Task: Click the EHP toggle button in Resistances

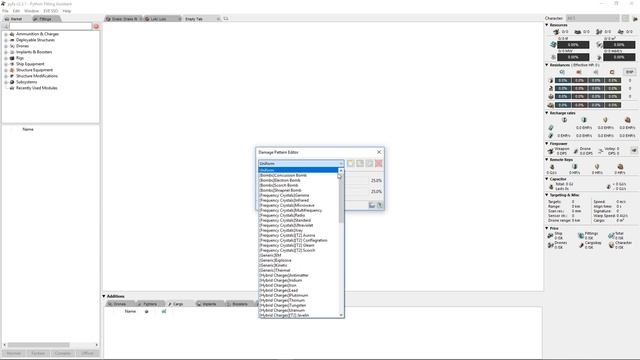Action: click(629, 72)
